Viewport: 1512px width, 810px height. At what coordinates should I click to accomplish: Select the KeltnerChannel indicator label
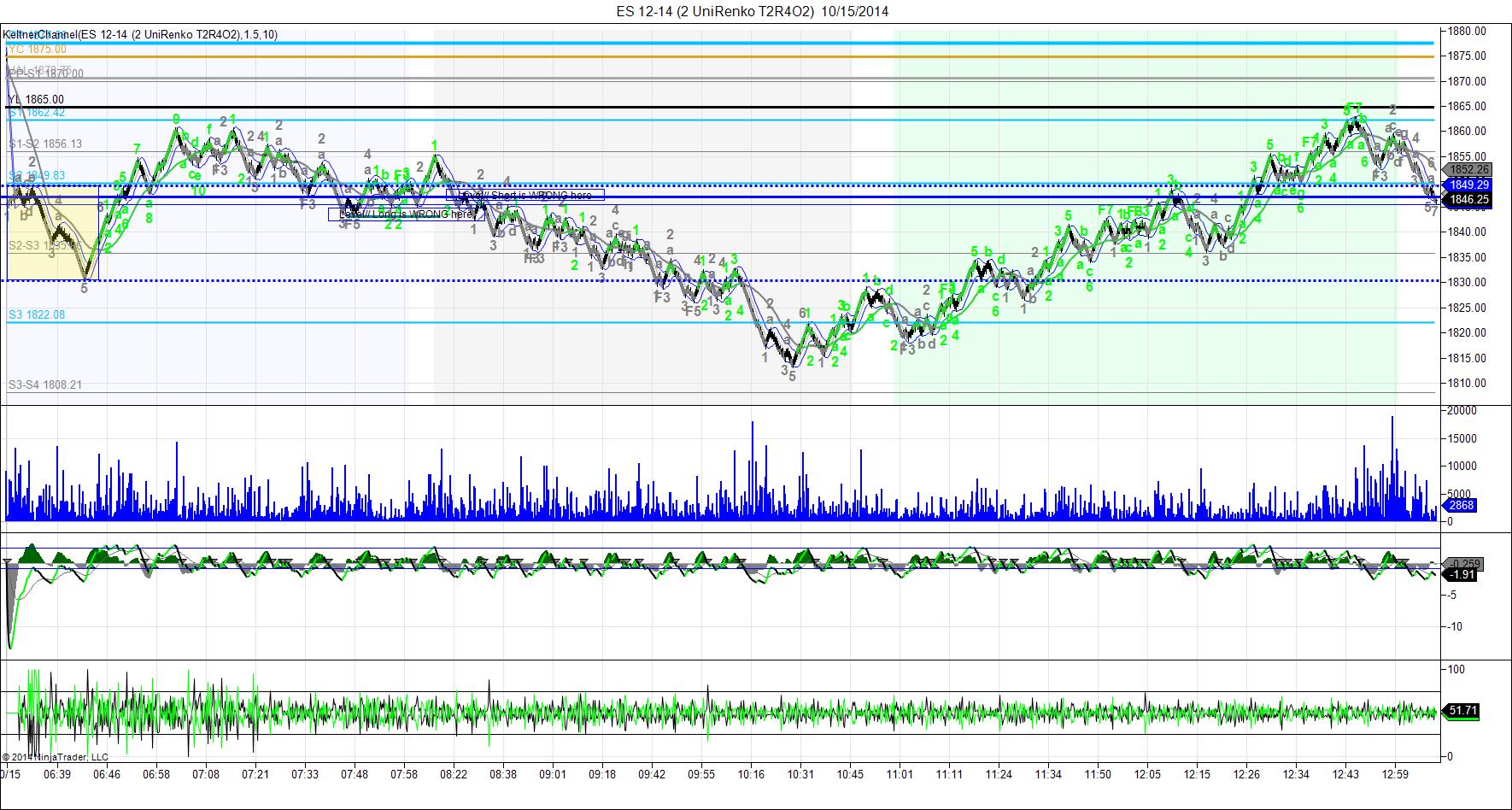(140, 34)
